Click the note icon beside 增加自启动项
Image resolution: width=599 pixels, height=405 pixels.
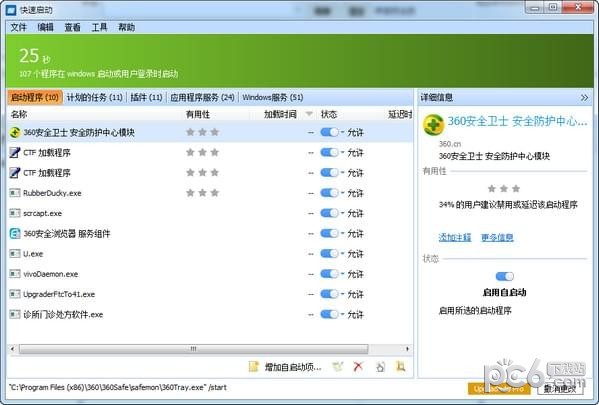(x=254, y=367)
